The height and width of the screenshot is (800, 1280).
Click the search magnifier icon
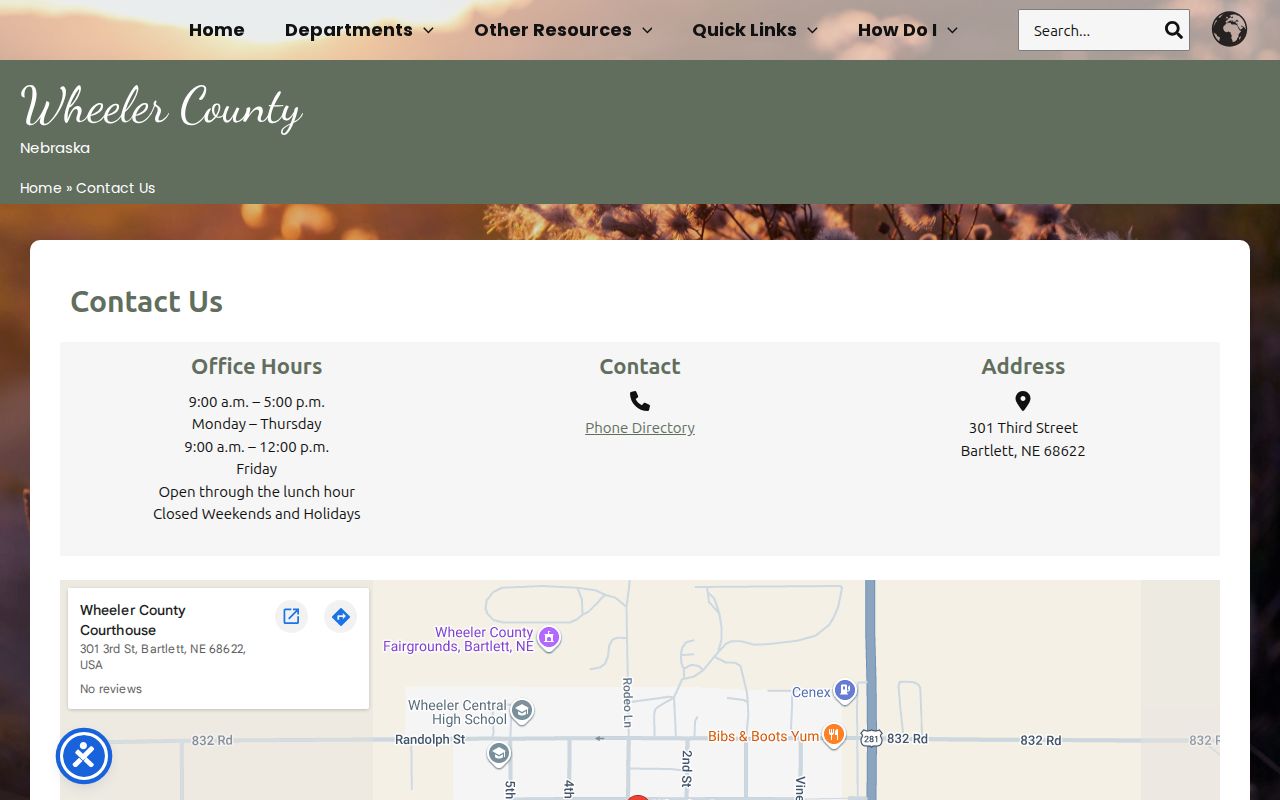click(1173, 30)
